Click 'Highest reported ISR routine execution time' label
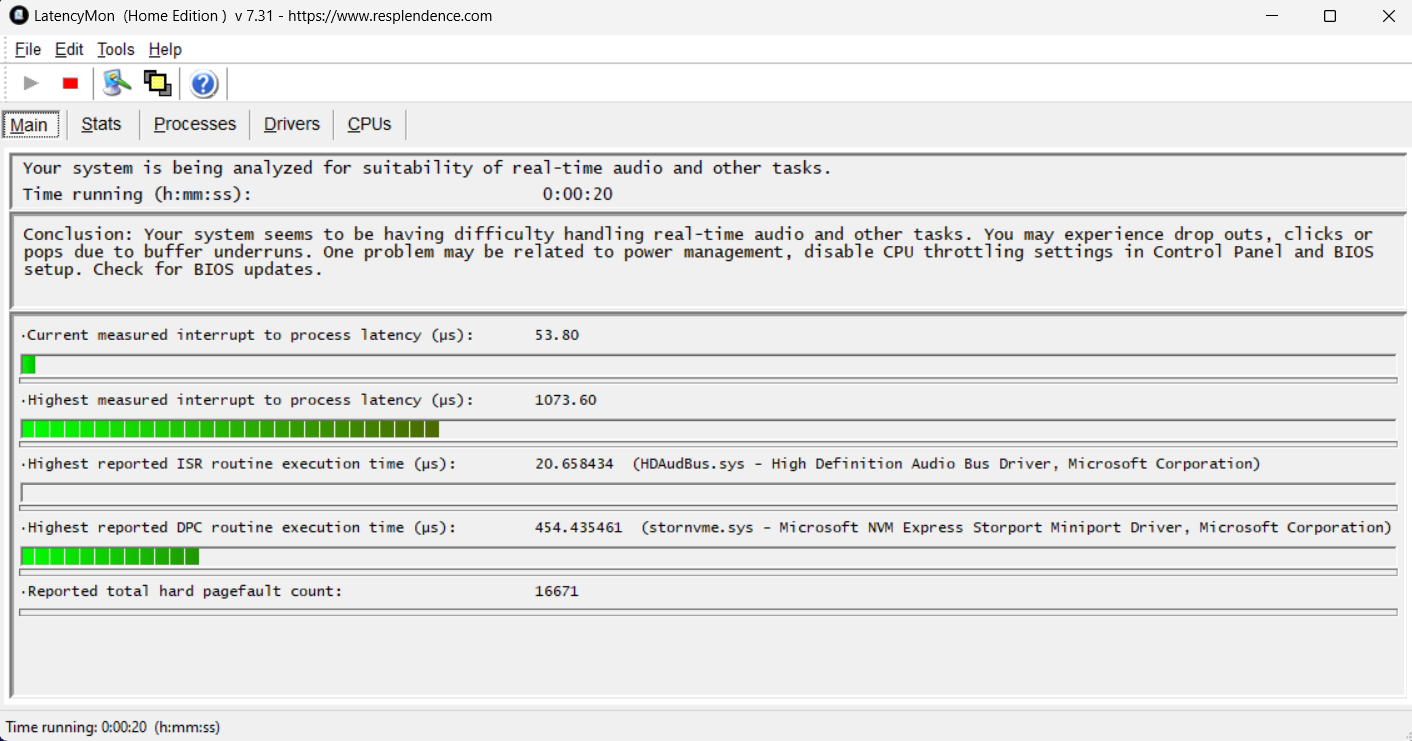Screen dimensions: 1412x741 pos(241,464)
